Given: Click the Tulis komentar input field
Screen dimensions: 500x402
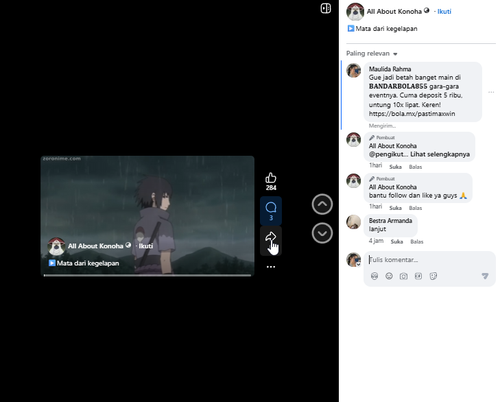Looking at the screenshot, I should coord(430,260).
